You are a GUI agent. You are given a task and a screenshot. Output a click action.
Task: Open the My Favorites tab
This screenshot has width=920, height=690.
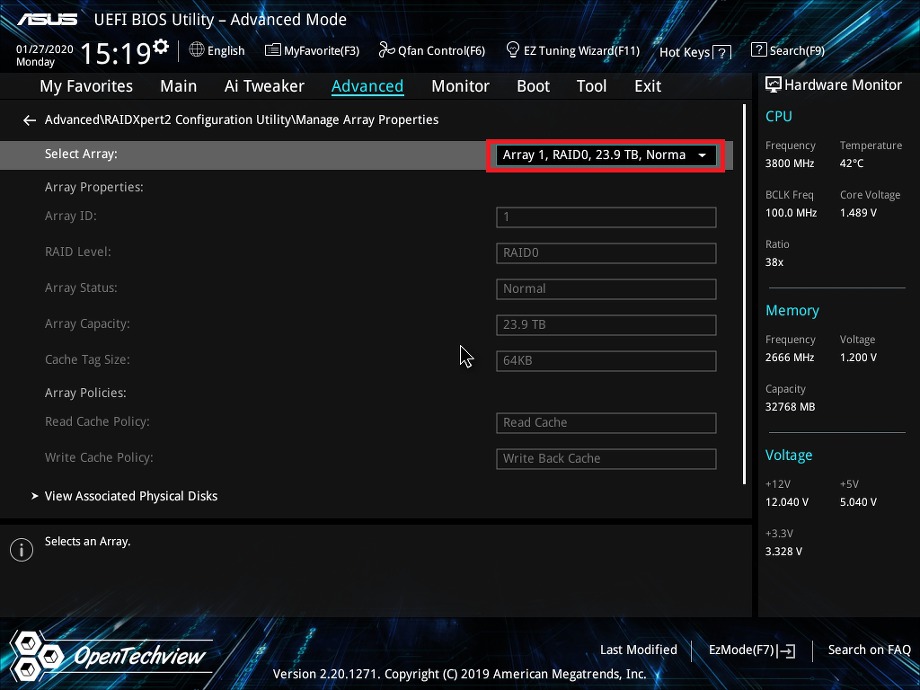tap(86, 86)
